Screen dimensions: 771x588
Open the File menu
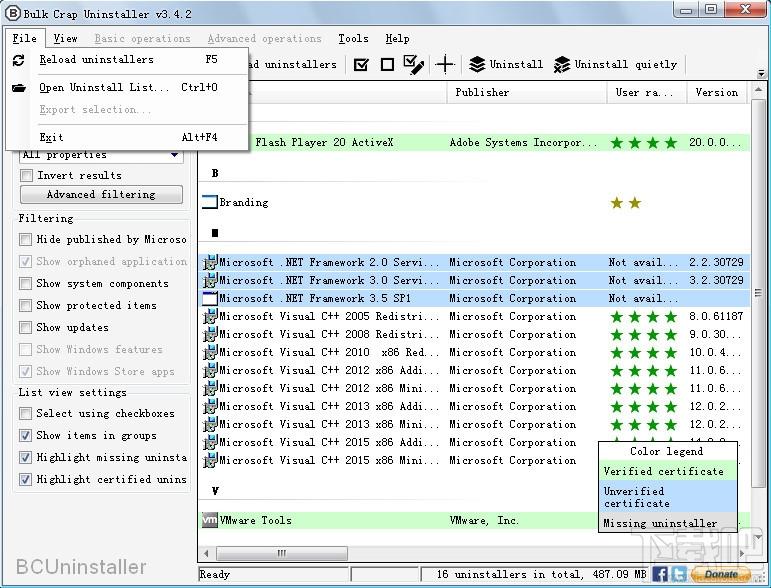pyautogui.click(x=25, y=38)
